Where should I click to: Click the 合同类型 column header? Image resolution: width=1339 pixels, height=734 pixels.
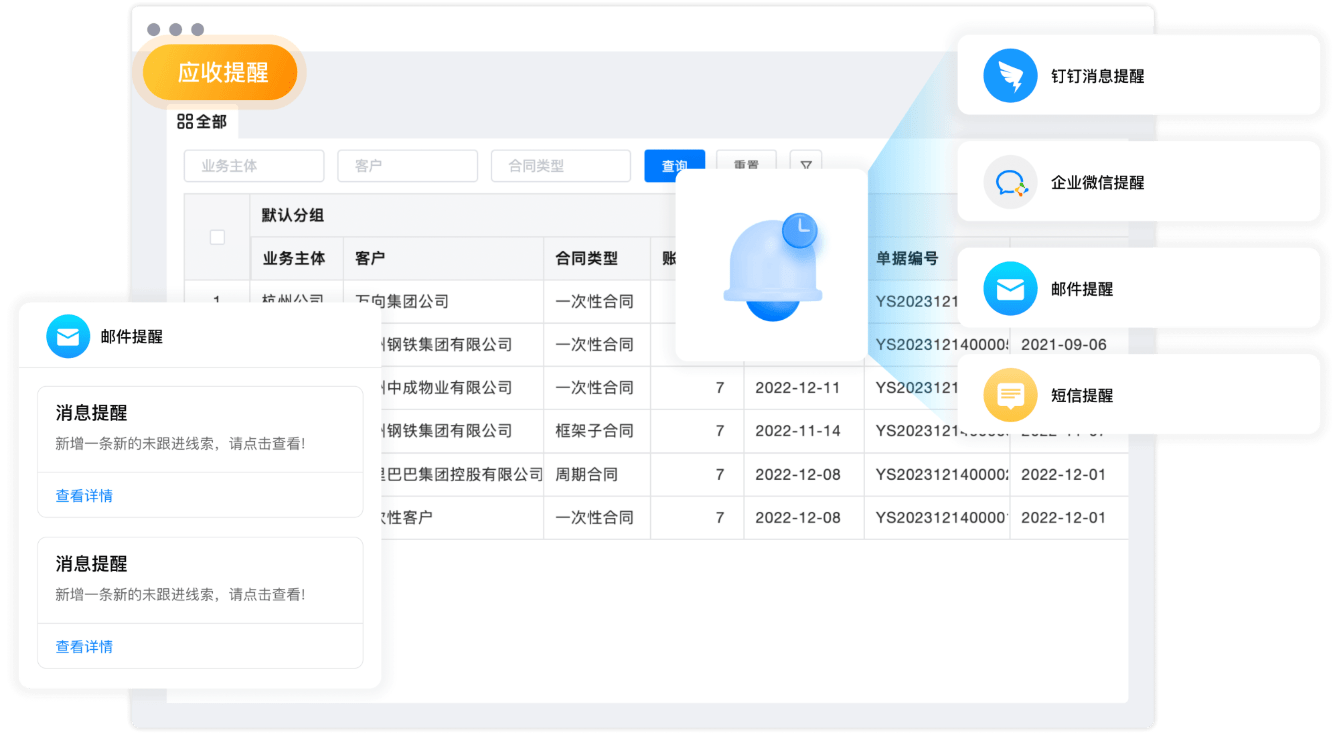click(587, 259)
